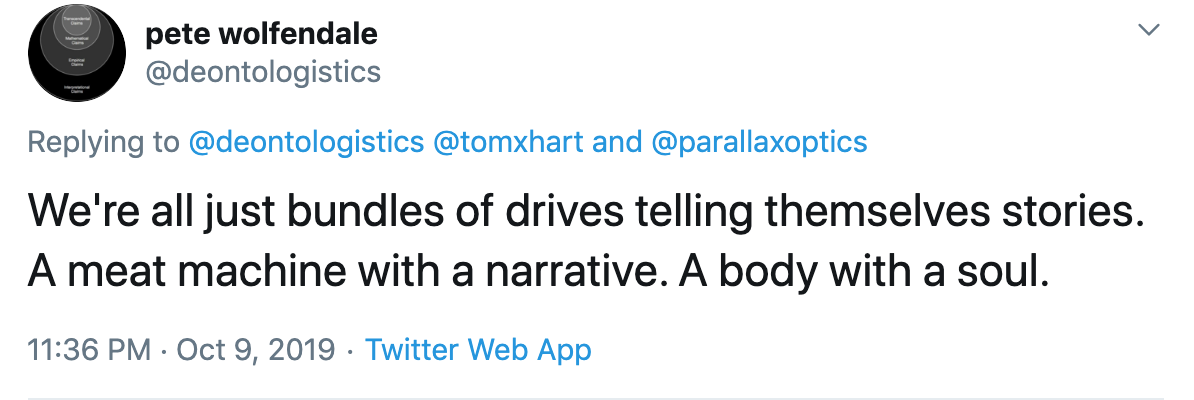Click the Interpretational Claims area of avatar
The image size is (1194, 400).
tap(77, 90)
